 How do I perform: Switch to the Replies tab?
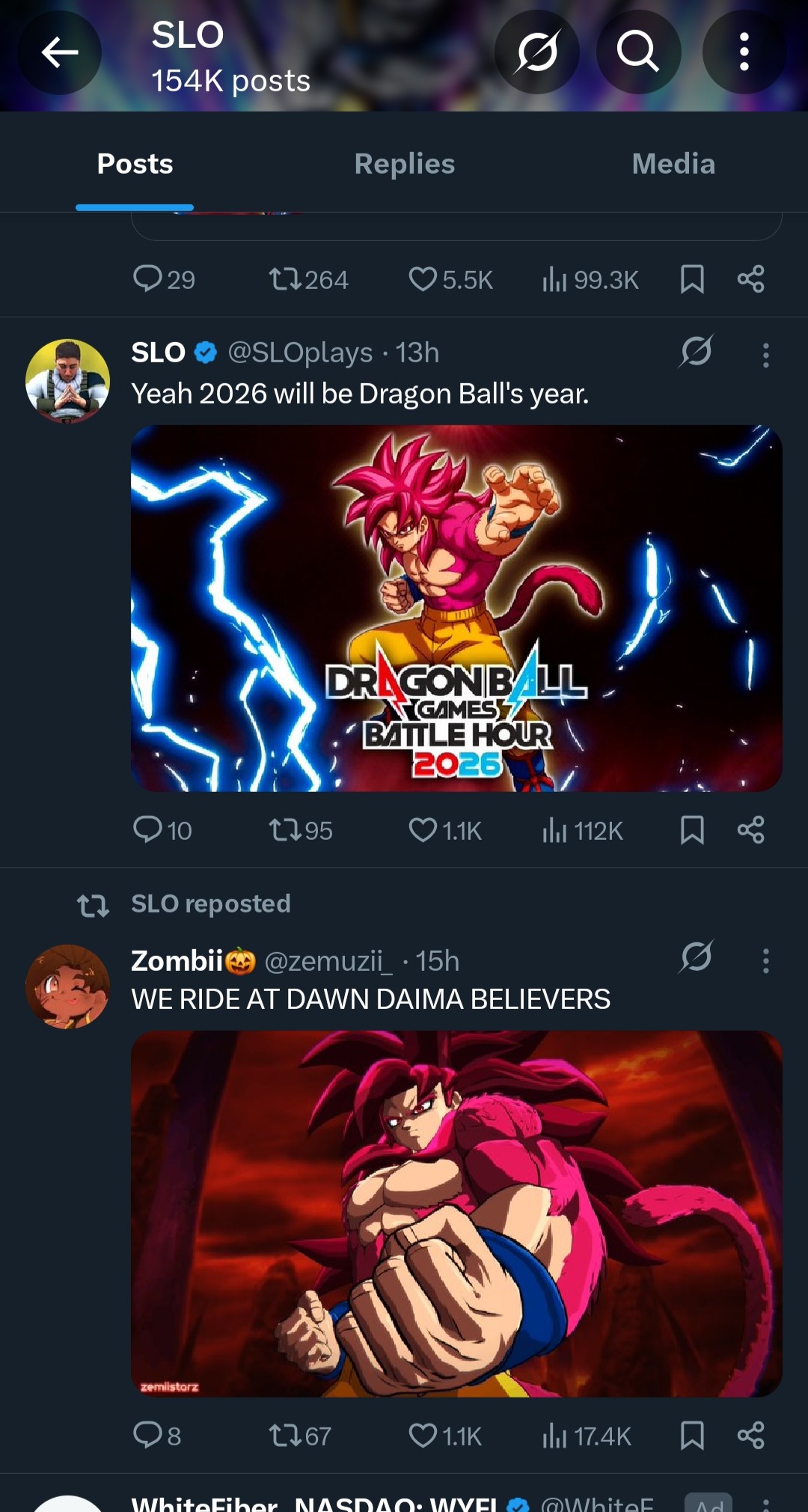point(404,164)
